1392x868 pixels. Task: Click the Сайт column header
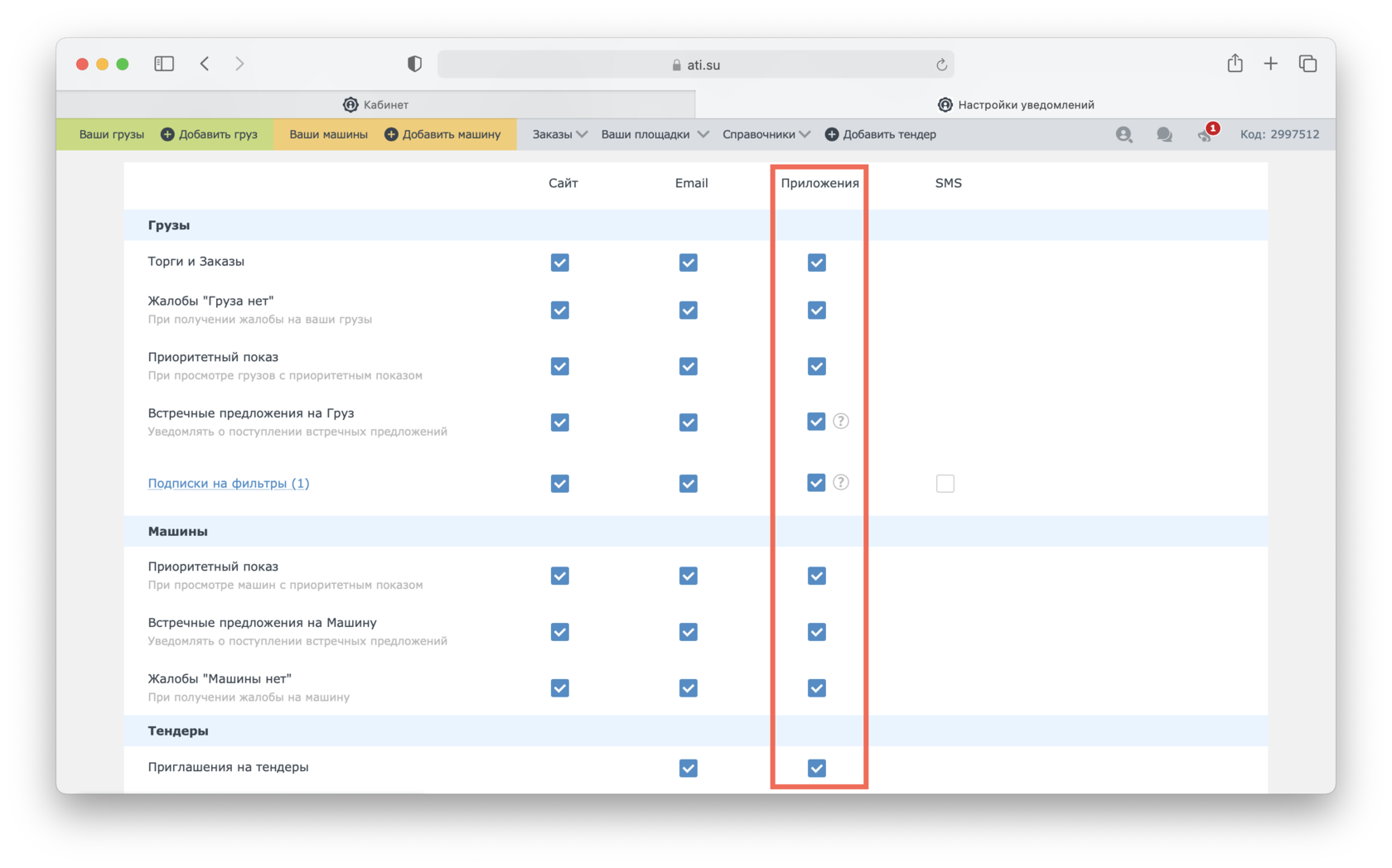(563, 183)
